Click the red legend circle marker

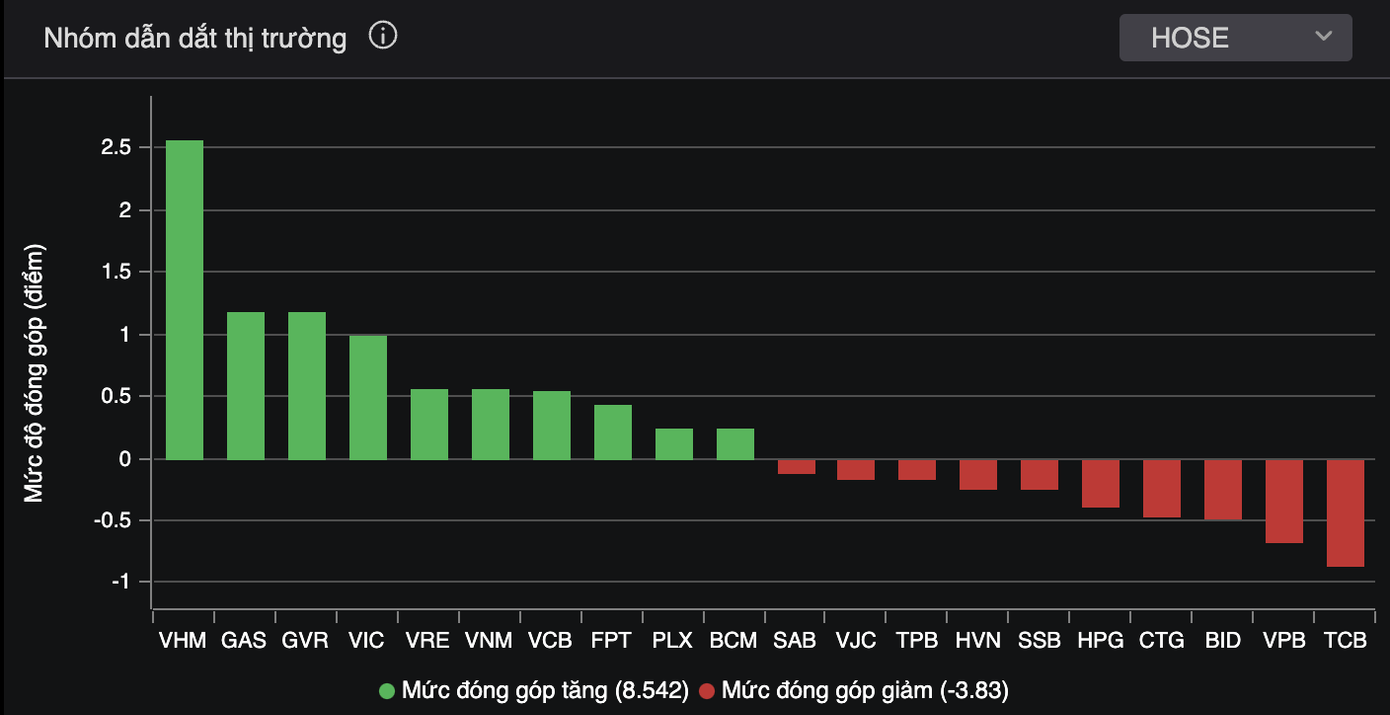pos(708,691)
